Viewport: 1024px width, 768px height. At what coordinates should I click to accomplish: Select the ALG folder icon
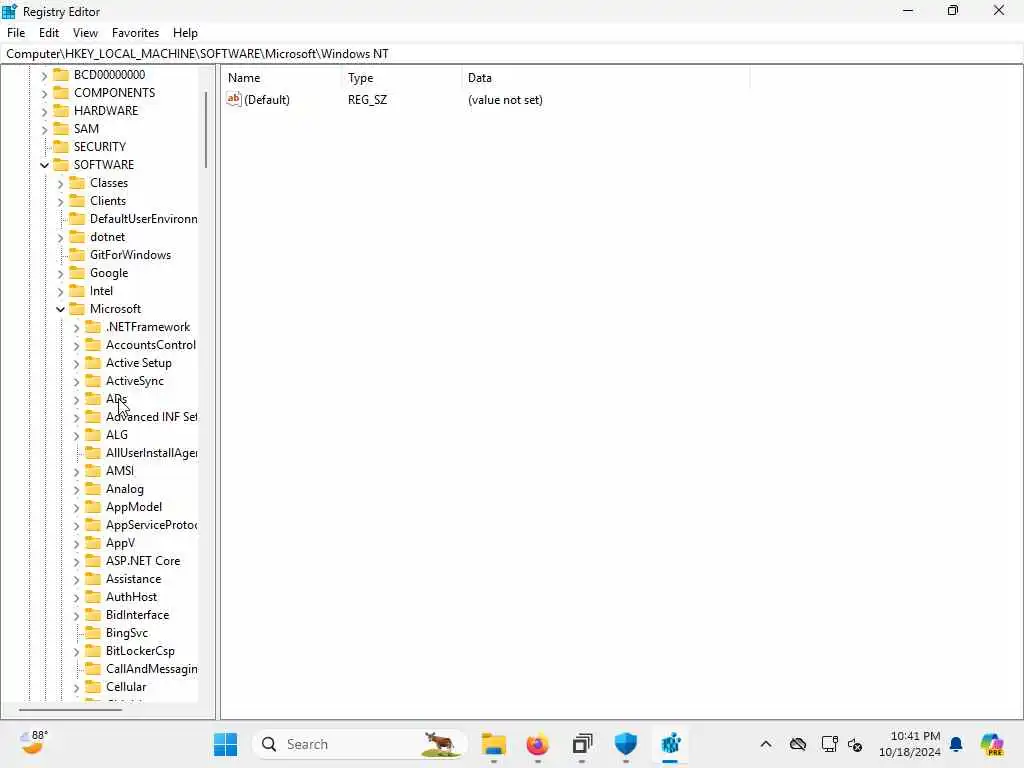click(93, 434)
